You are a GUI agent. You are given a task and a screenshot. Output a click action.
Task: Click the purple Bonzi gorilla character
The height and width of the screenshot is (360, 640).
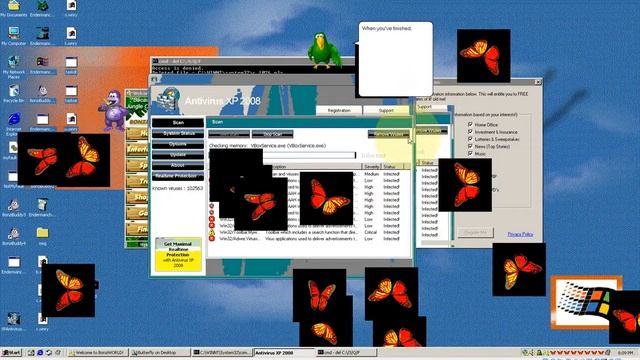[x=113, y=110]
